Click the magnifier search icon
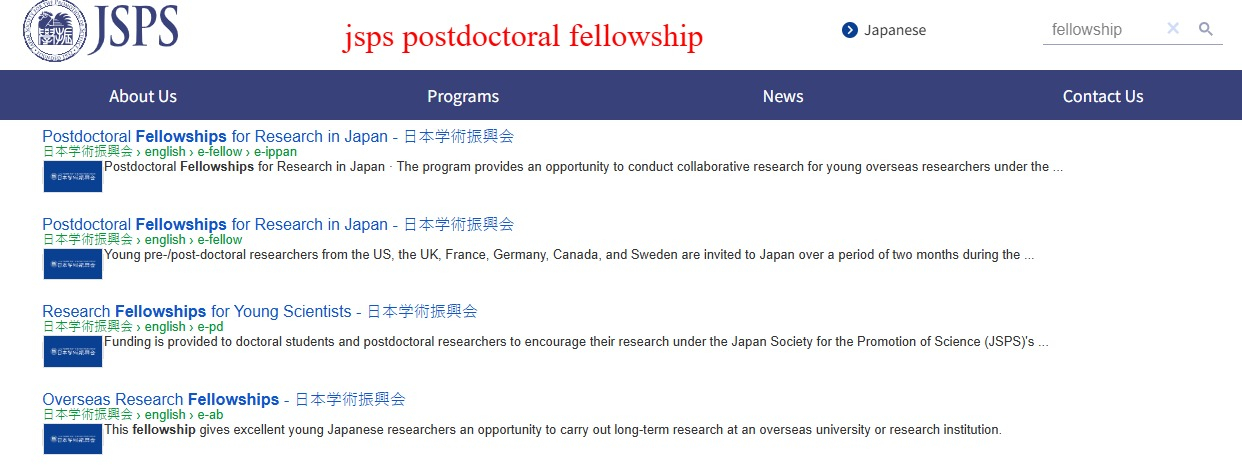 [1206, 29]
